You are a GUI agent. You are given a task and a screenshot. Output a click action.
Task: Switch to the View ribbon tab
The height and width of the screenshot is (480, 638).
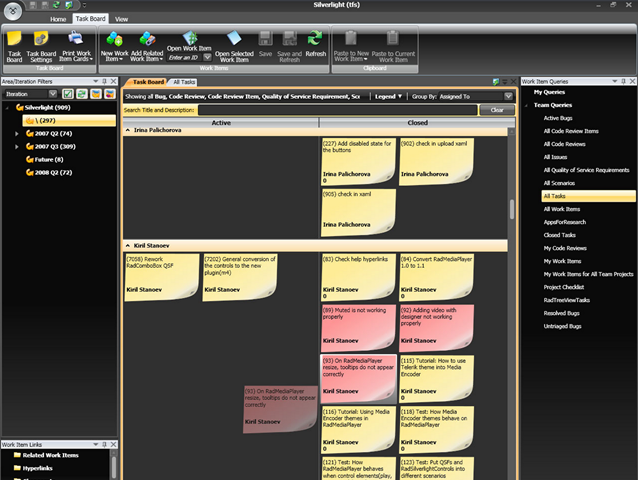[121, 19]
